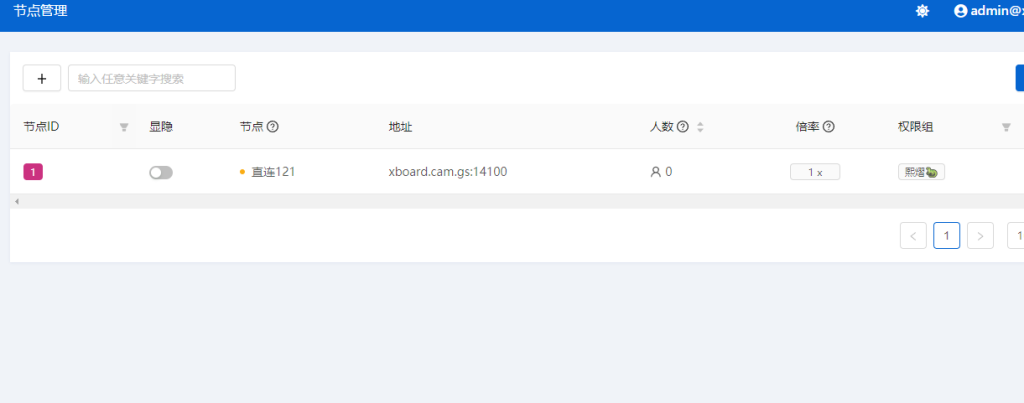Click the 熙熠 permission group tag
1024x403 pixels.
coord(920,172)
